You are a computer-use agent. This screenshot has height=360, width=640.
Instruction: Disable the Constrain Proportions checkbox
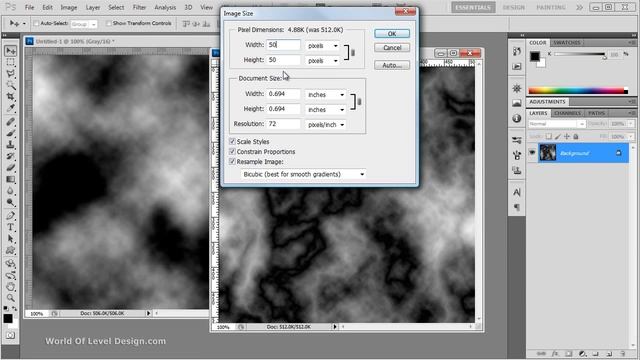(232, 151)
